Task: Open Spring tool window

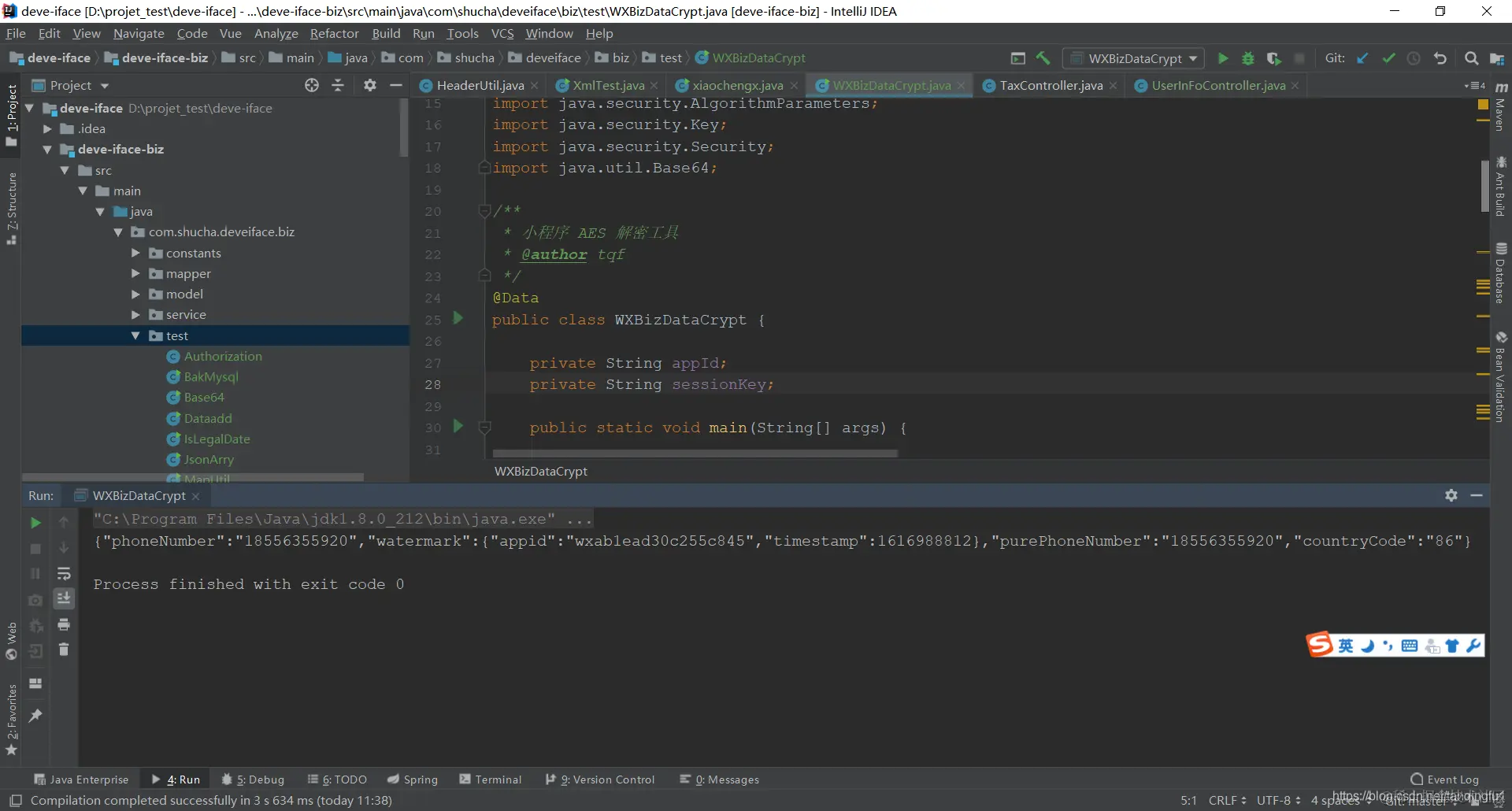Action: pos(413,780)
